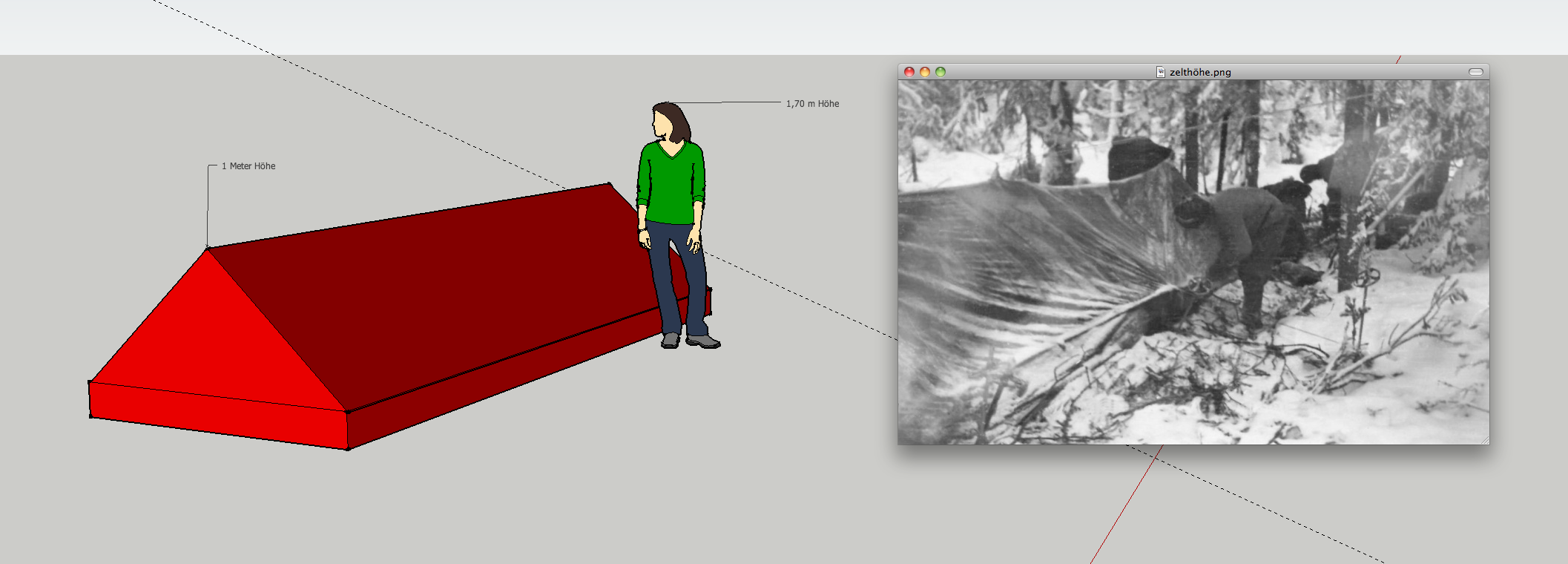Select the tent's lower front rectangular wall

coord(215,416)
